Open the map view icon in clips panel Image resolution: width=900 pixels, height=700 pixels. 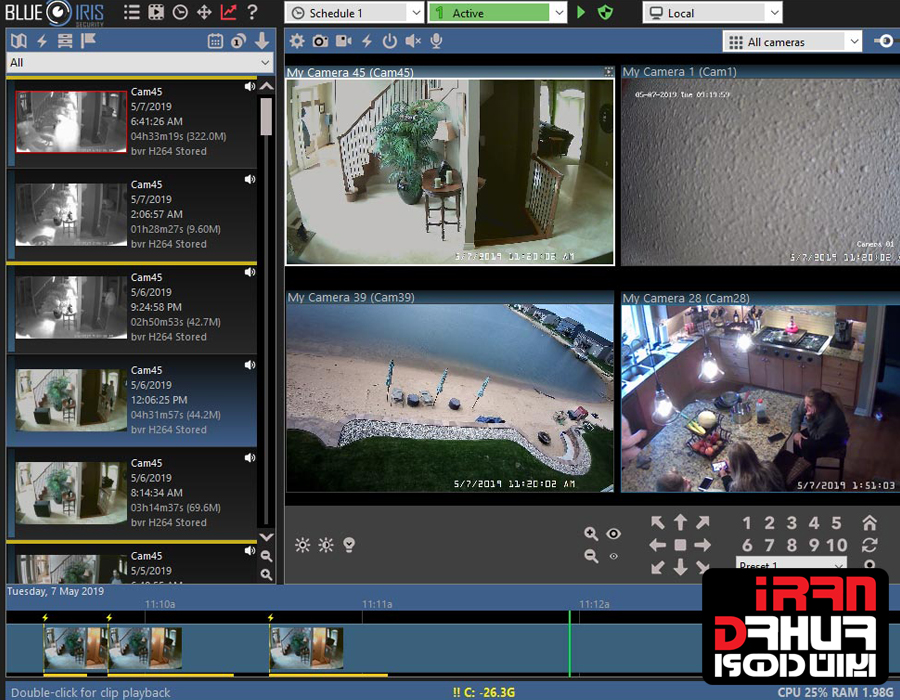[19, 41]
